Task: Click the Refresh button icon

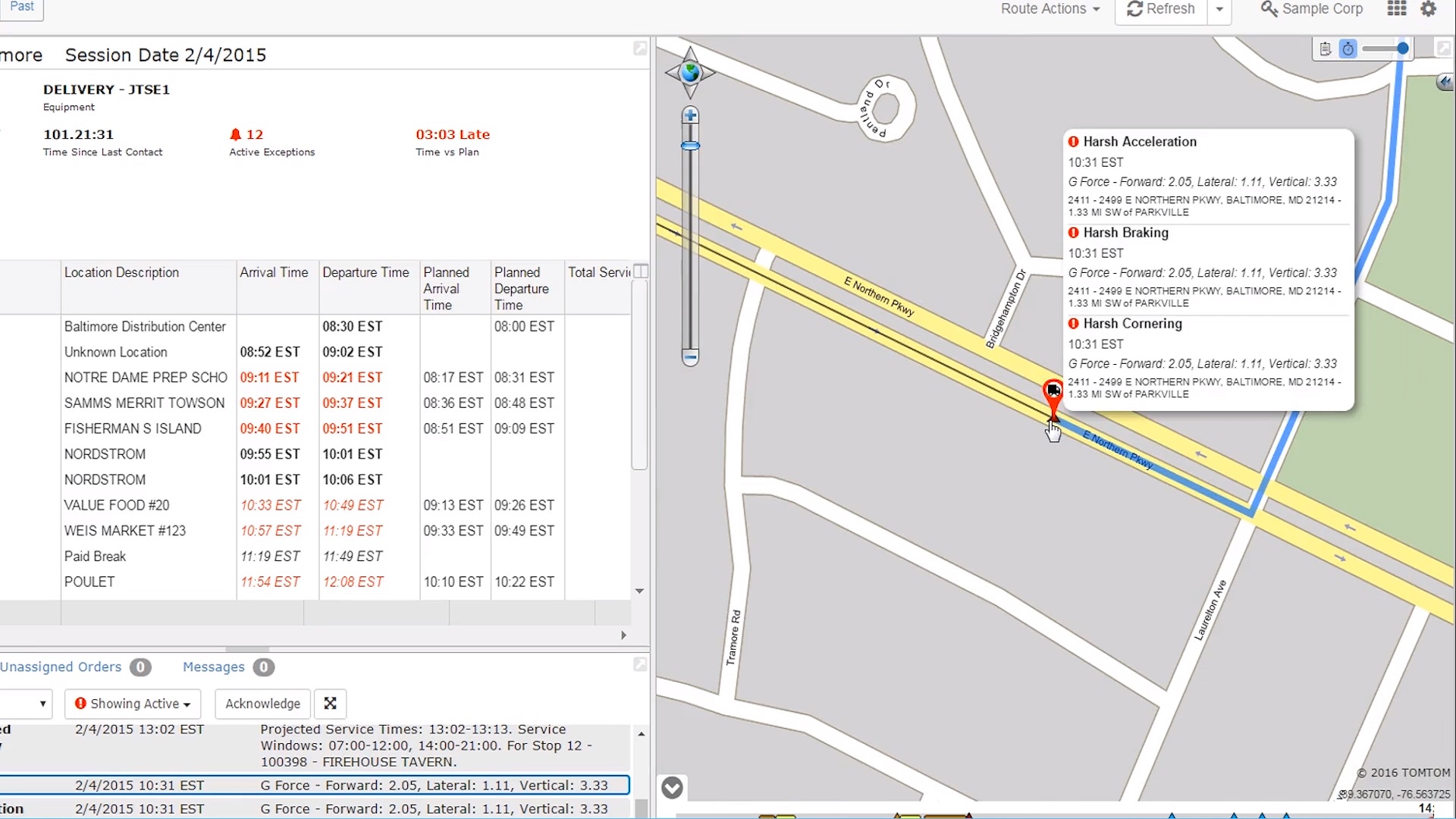Action: tap(1135, 10)
